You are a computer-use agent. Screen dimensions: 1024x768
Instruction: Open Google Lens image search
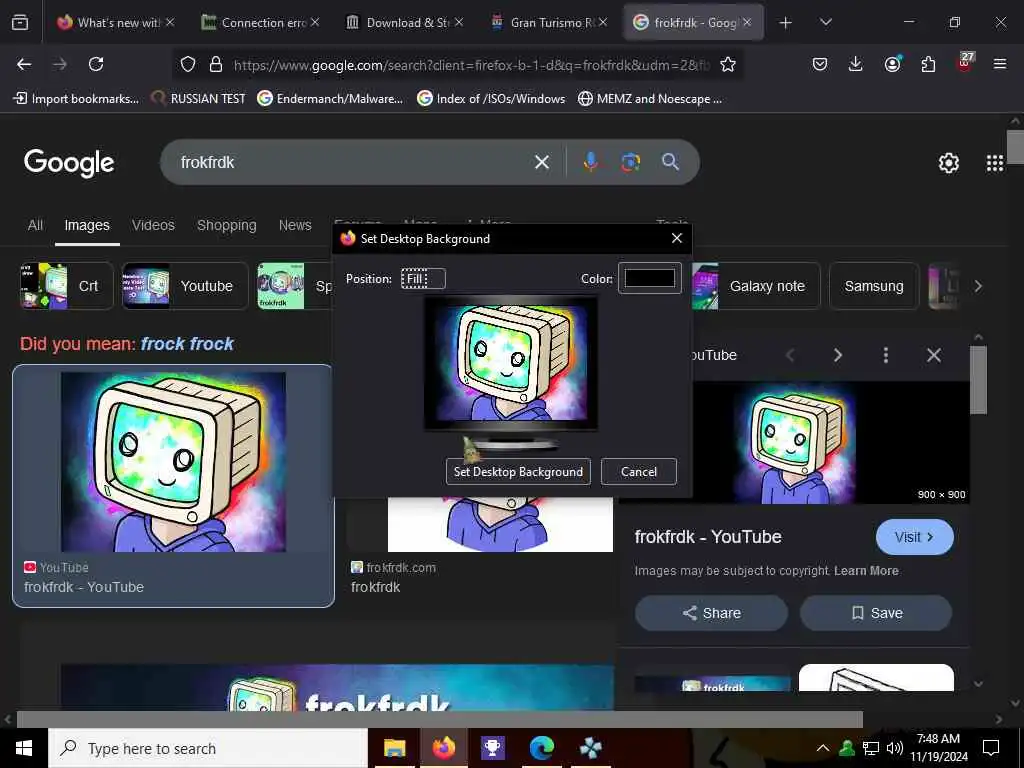(630, 162)
